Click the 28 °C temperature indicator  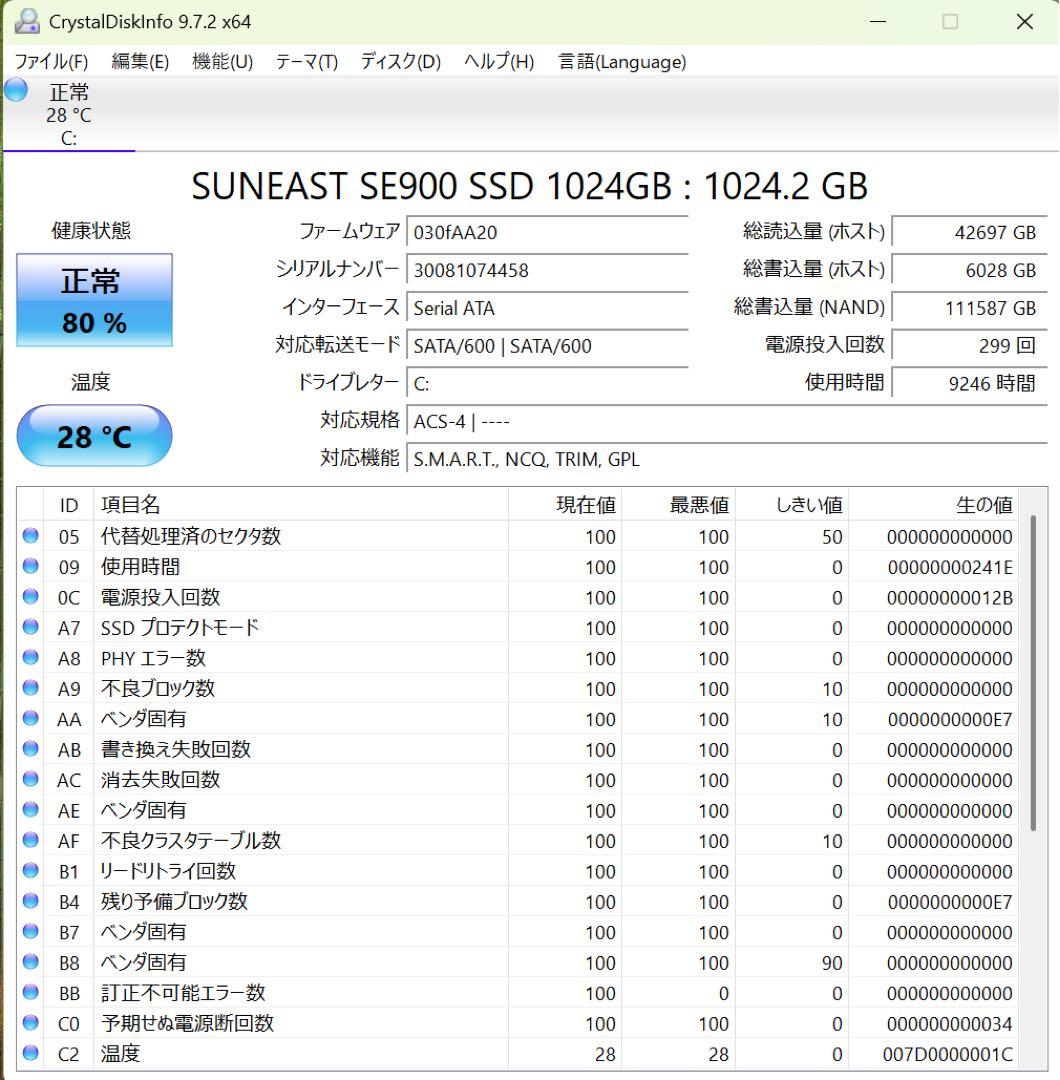pyautogui.click(x=94, y=435)
